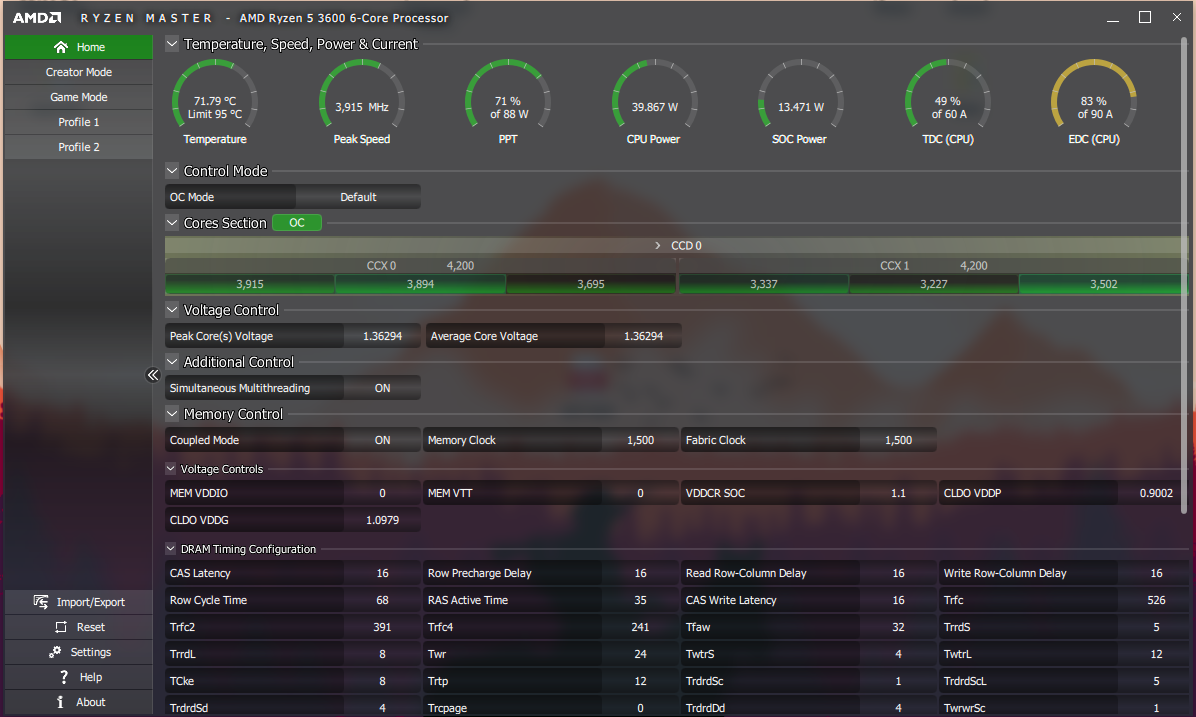Screen dimensions: 1196x717
Task: Select core bar showing 3,915
Action: (x=249, y=284)
